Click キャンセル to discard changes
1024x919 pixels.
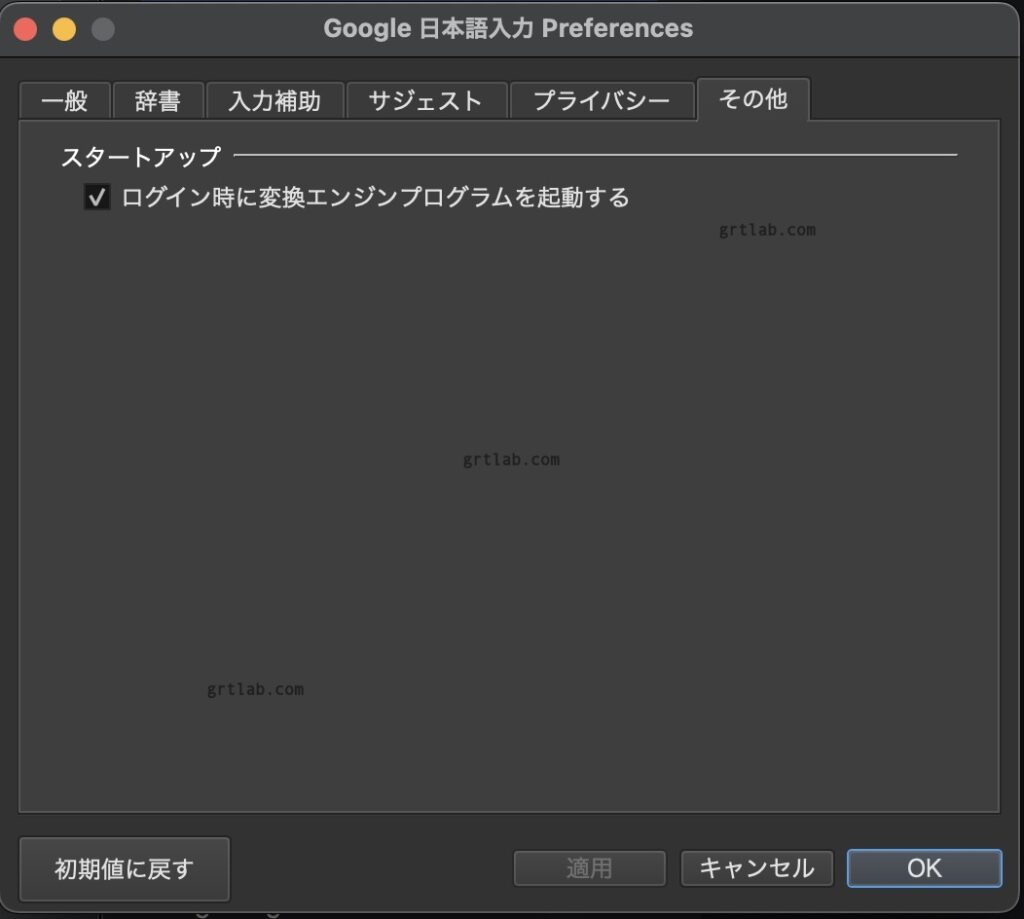point(757,868)
